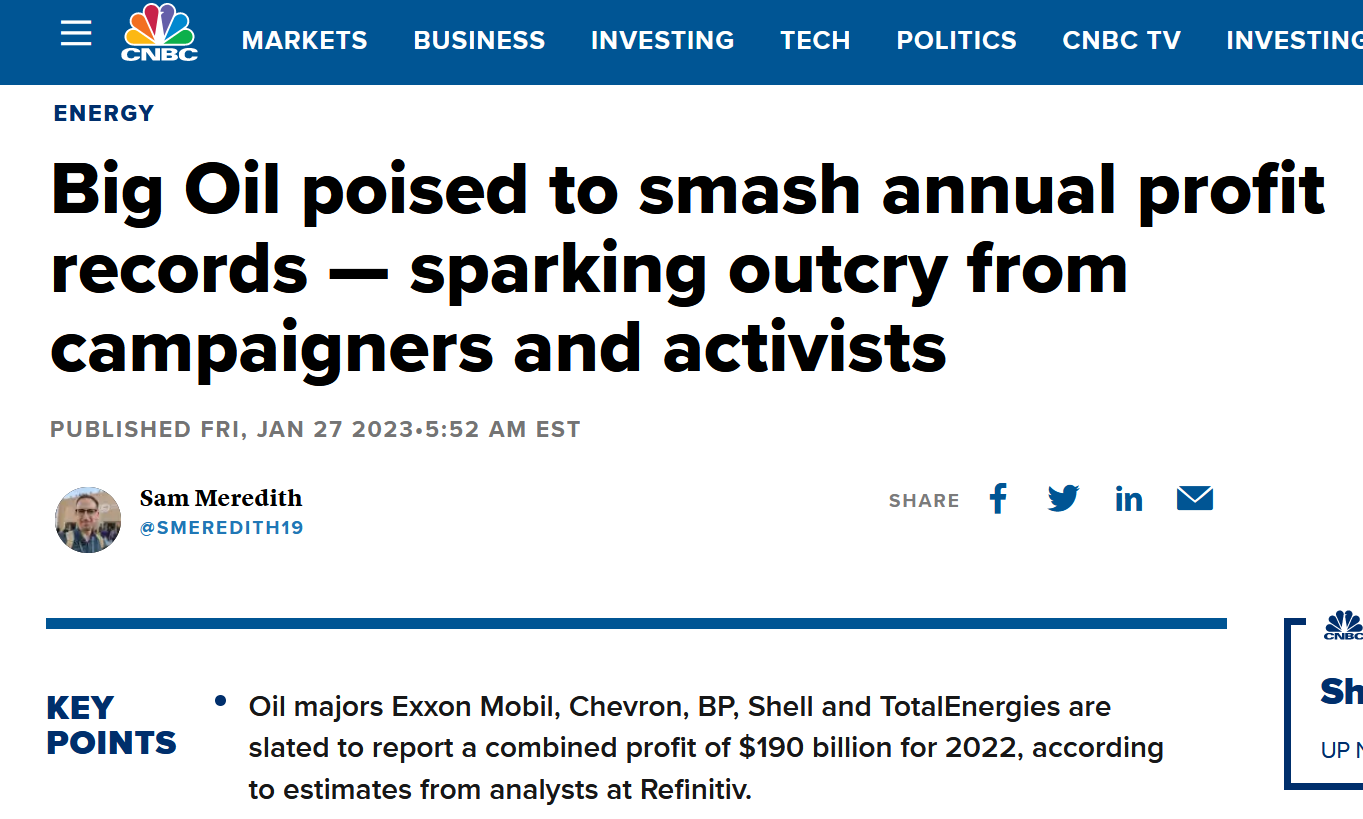Click the key point about $190 billion profit
Viewport: 1363px width, 819px height.
[706, 748]
